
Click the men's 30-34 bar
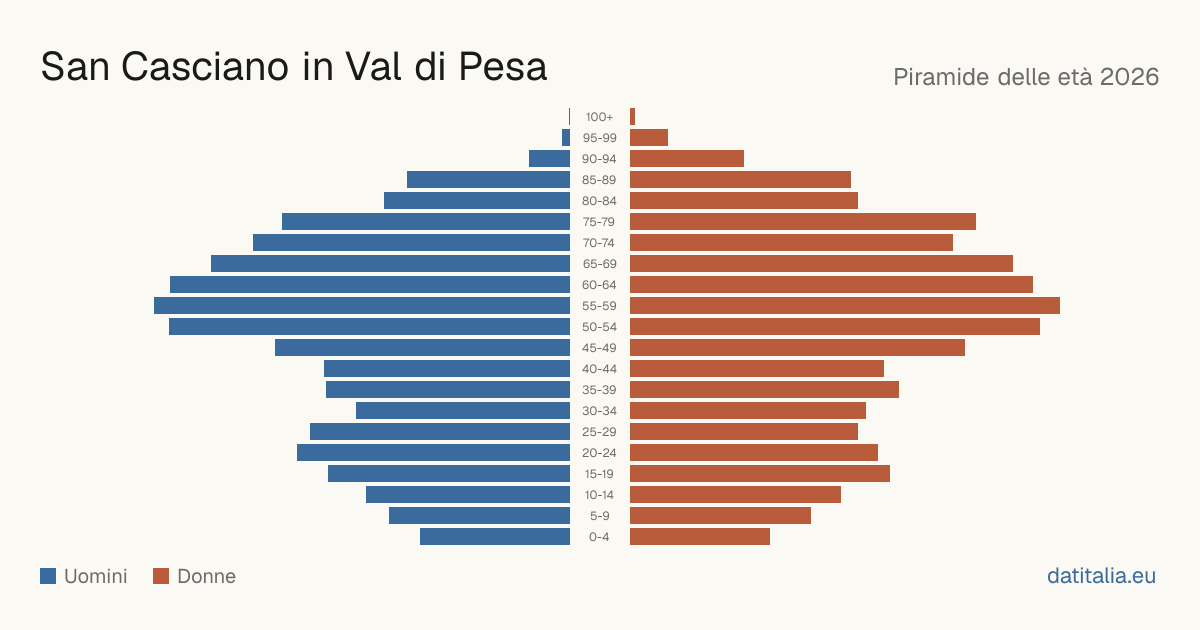click(463, 411)
